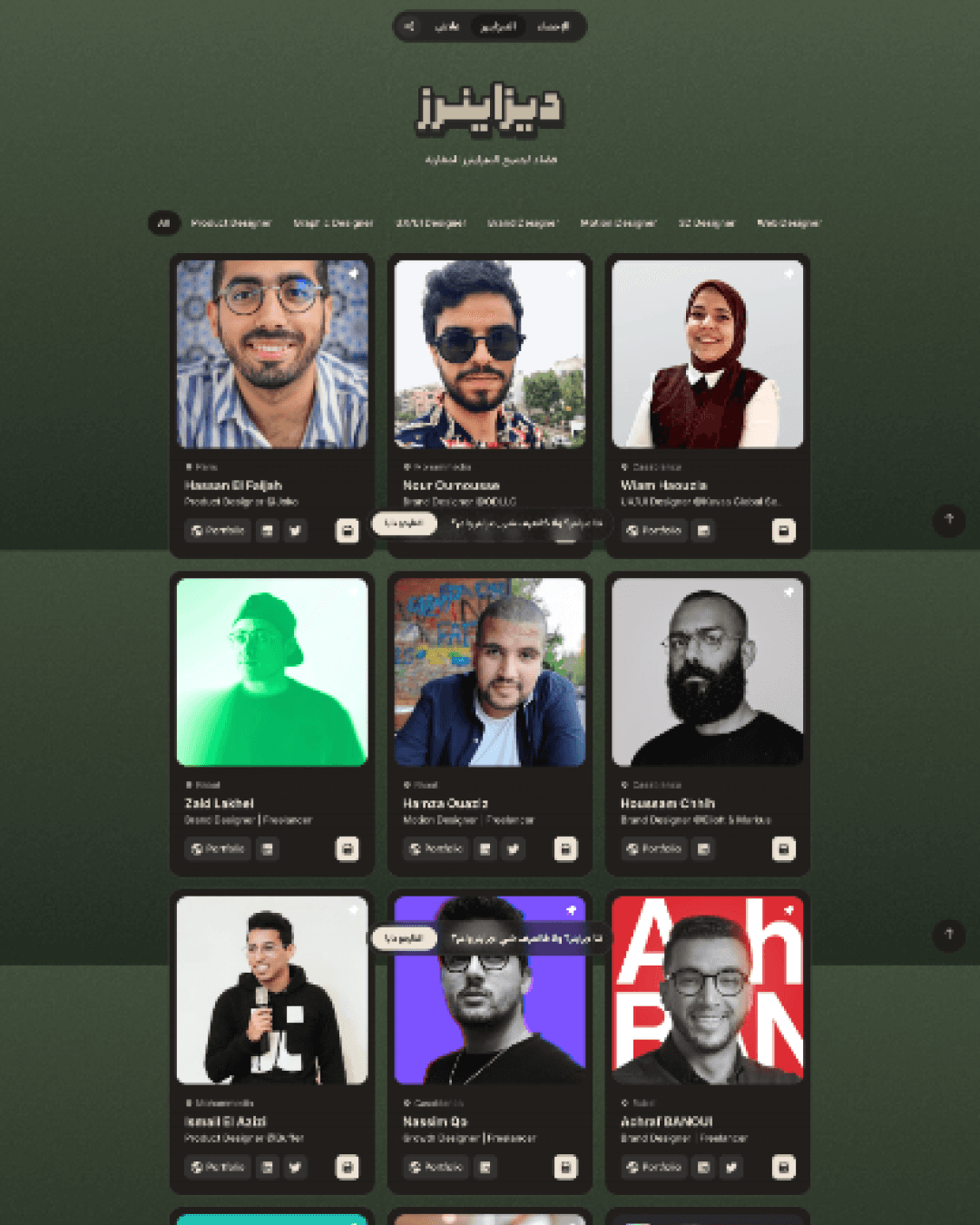
Task: Open the highlighted middle tab in top navigation
Action: [498, 26]
